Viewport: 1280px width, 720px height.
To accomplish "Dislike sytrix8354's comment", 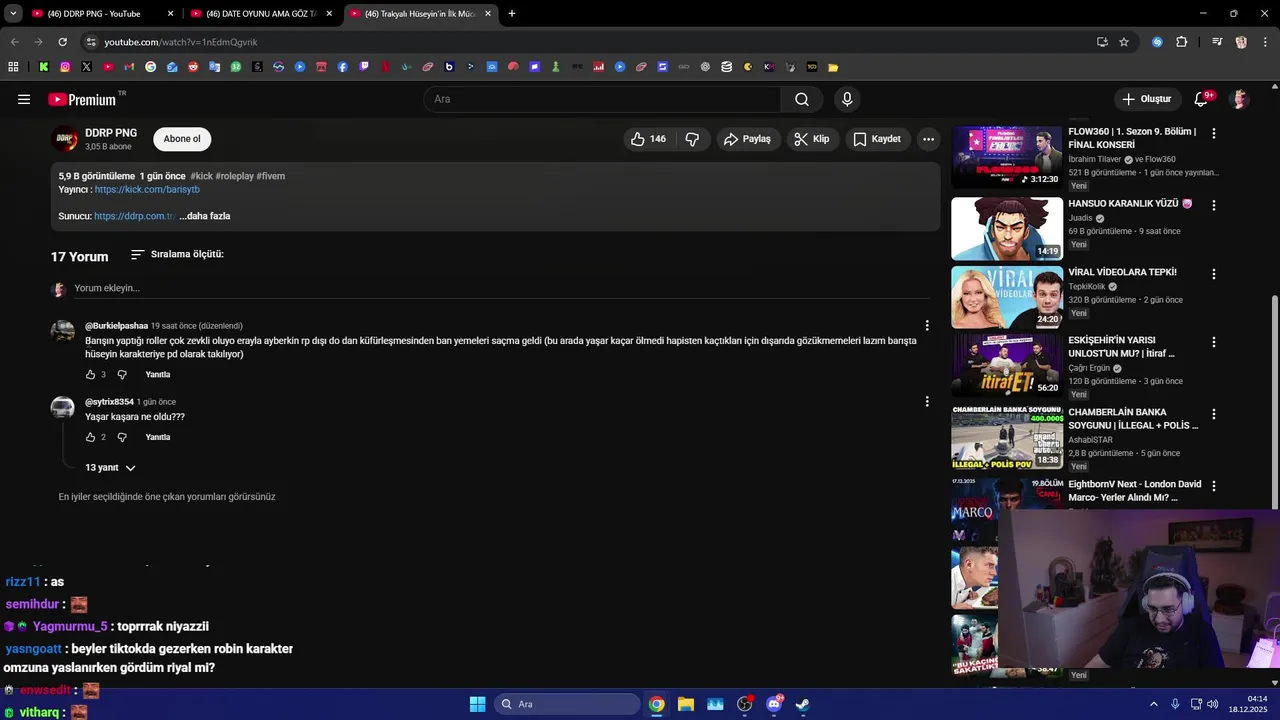I will [122, 438].
